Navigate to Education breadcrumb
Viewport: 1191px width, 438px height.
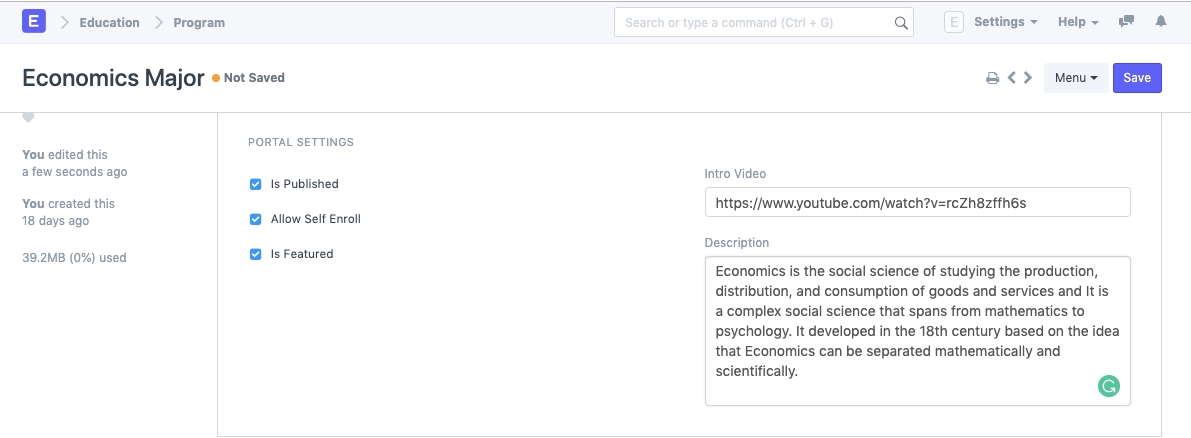pyautogui.click(x=110, y=22)
